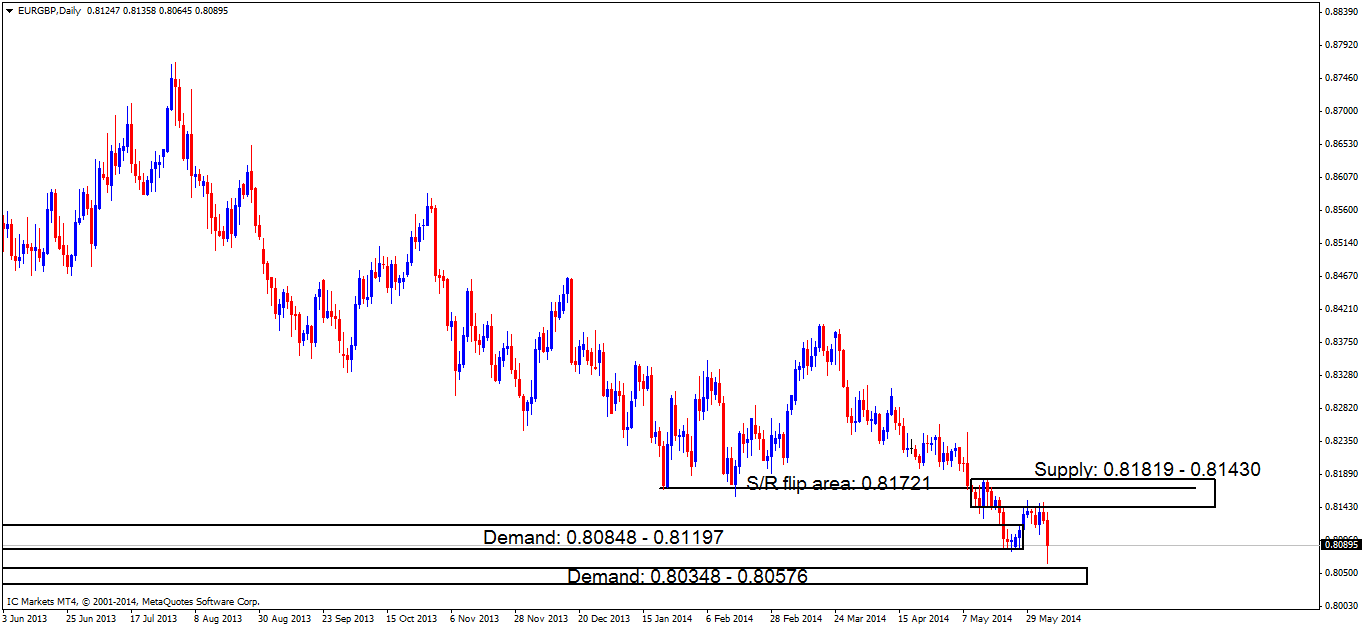This screenshot has height=627, width=1362.
Task: Click the 6 Feb 2014 date label
Action: point(732,618)
